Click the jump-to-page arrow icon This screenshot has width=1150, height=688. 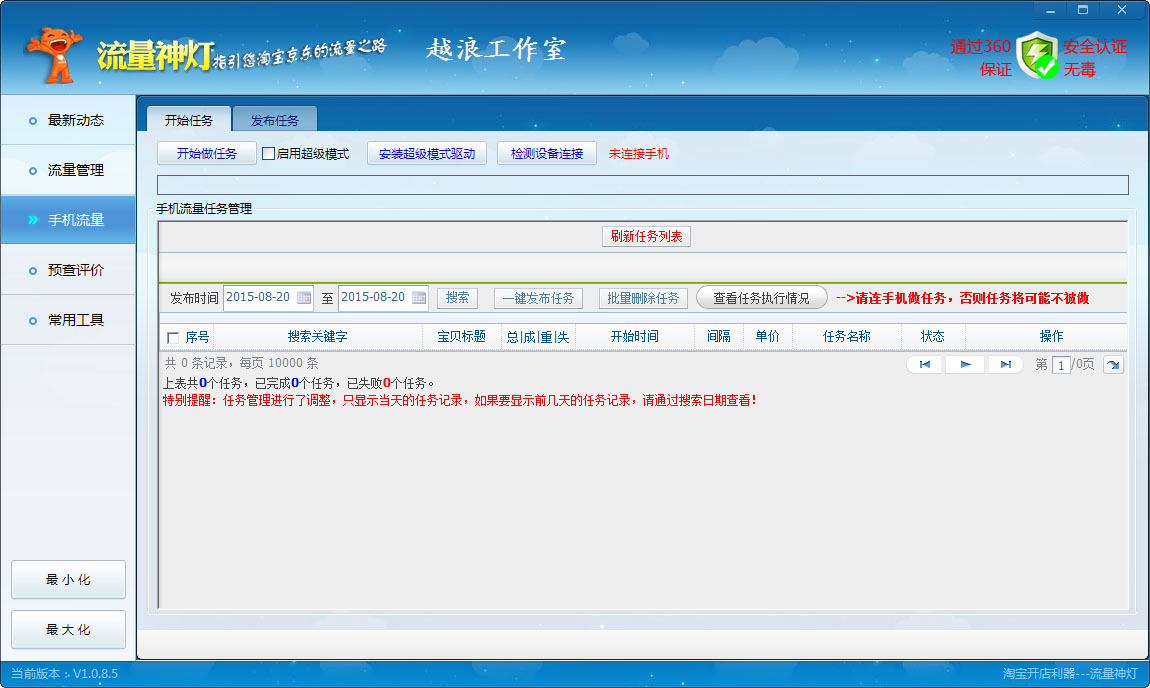point(1113,365)
